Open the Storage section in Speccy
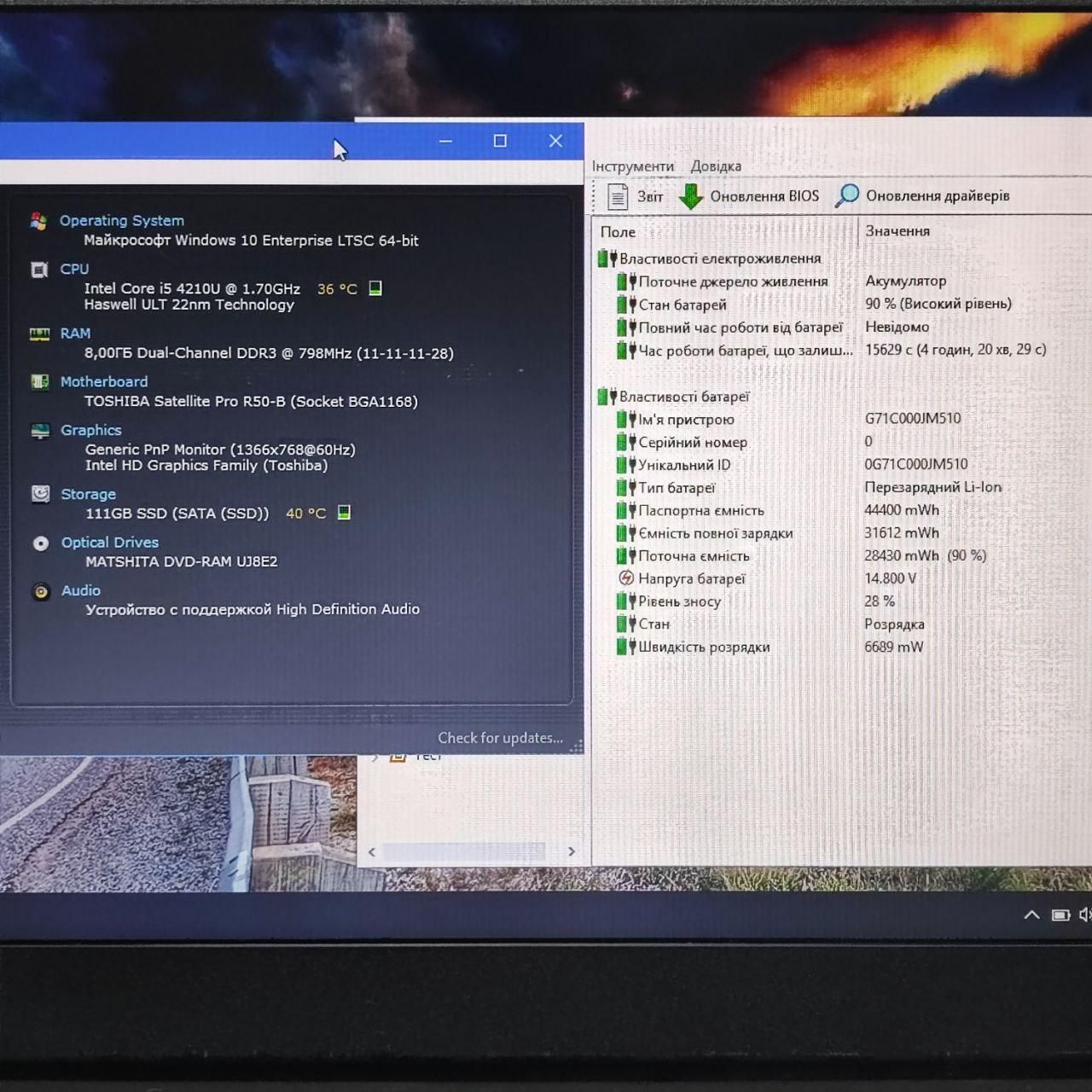 tap(89, 494)
